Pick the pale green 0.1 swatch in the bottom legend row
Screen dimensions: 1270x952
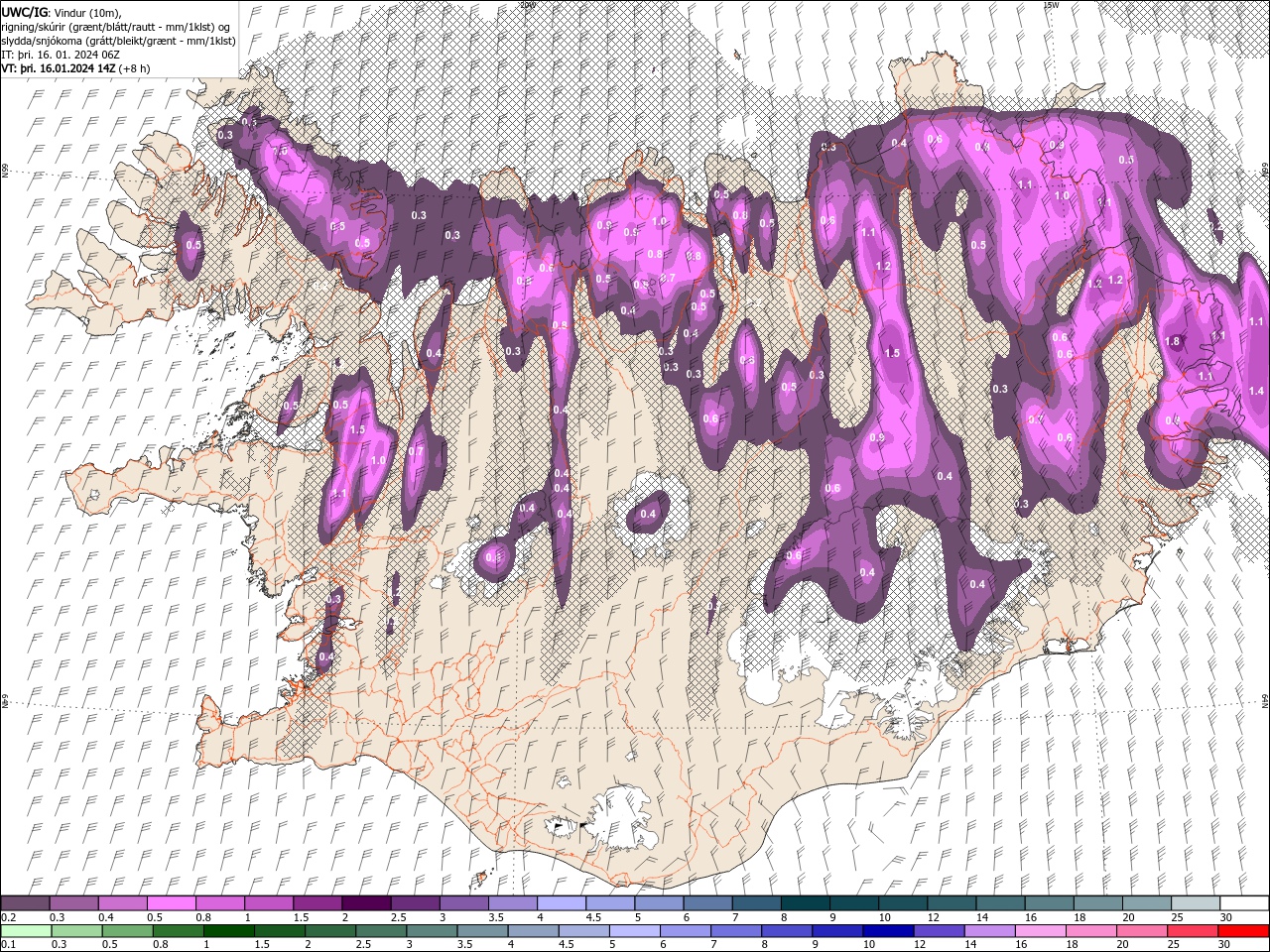25,931
